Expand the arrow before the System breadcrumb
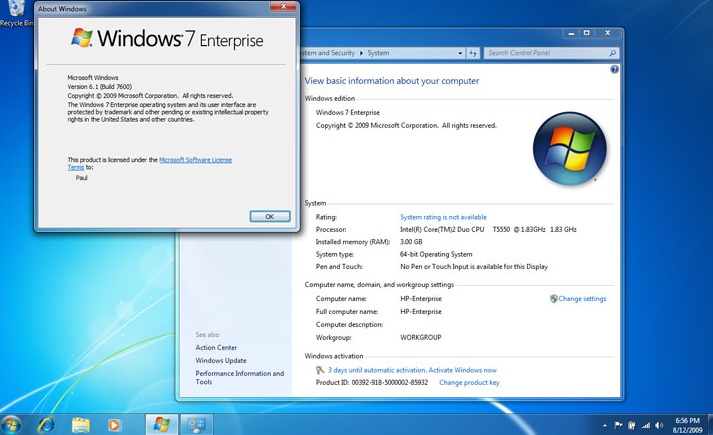Image resolution: width=713 pixels, height=435 pixels. pos(362,53)
